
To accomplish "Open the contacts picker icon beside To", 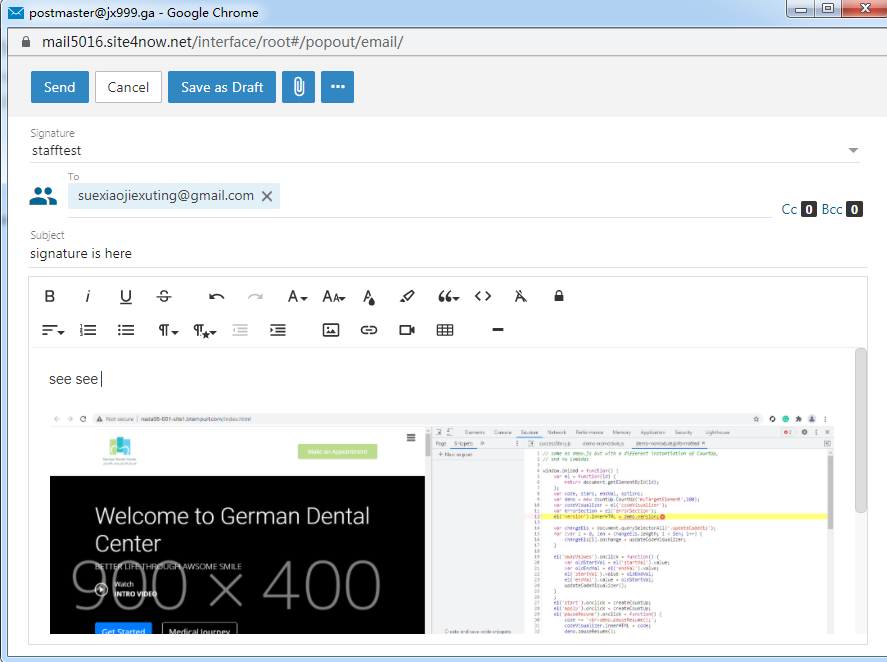I will click(43, 197).
